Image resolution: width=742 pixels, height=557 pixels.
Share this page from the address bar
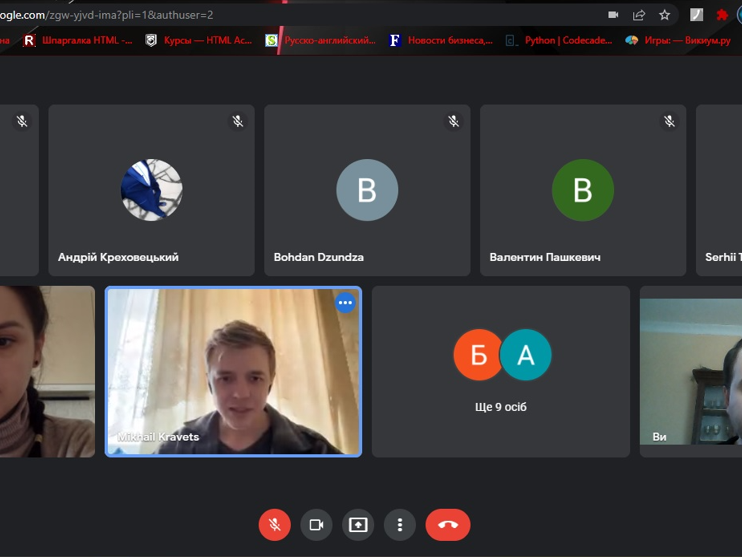tap(639, 15)
